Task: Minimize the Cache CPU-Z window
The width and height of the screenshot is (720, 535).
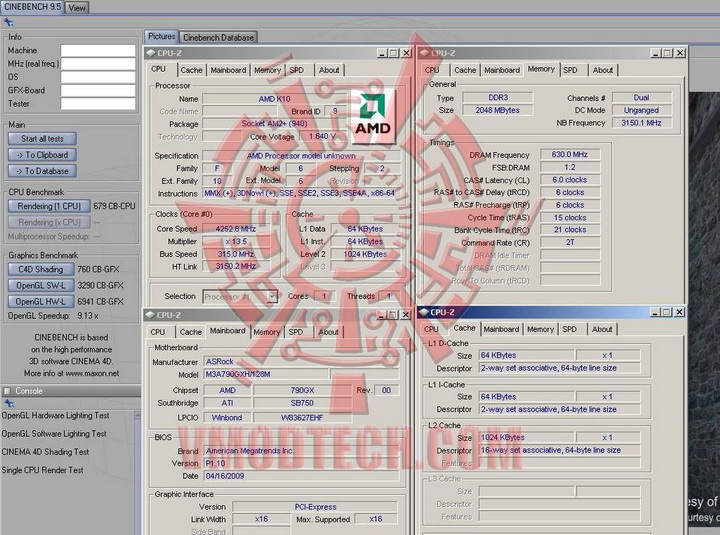Action: 655,312
